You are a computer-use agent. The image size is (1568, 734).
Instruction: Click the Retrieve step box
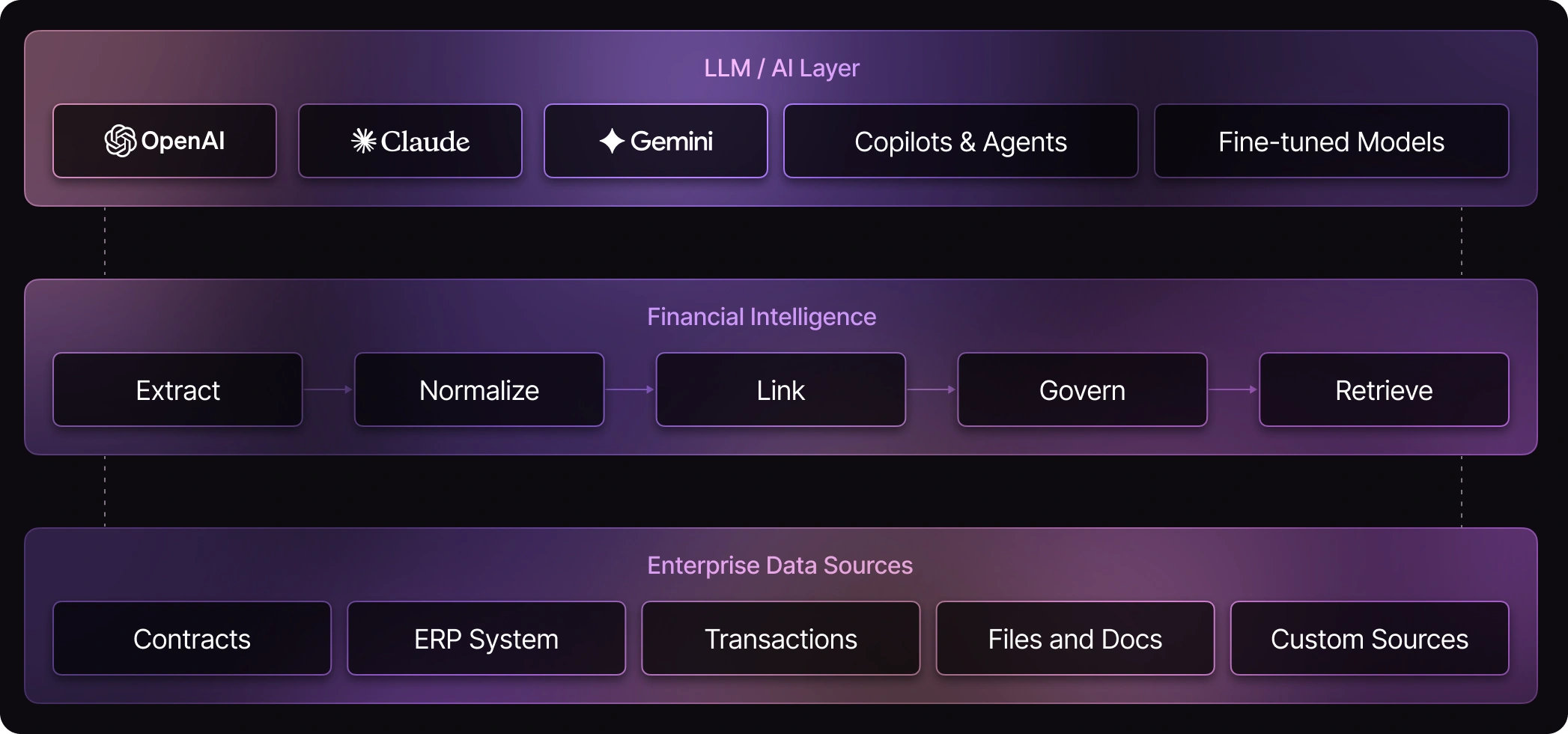pyautogui.click(x=1384, y=389)
